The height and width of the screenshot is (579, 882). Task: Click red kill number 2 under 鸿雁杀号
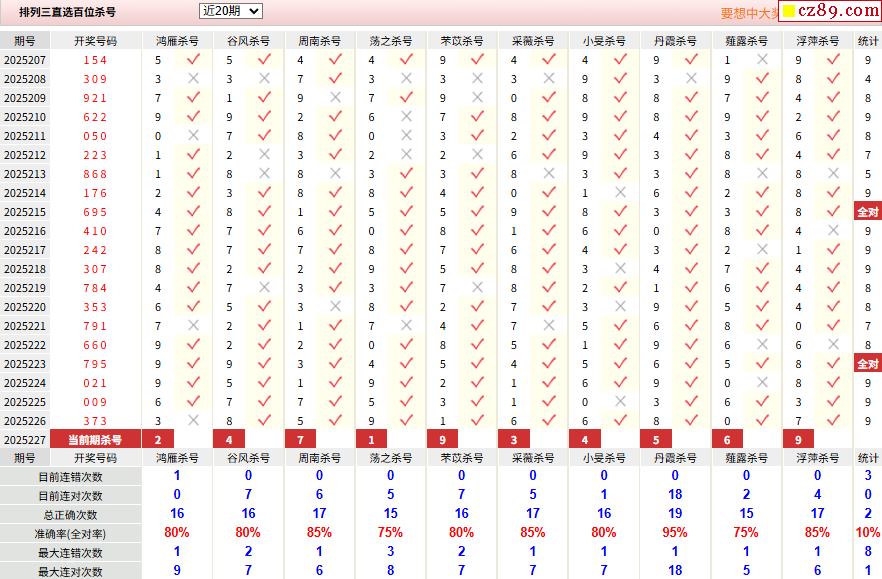tap(158, 439)
